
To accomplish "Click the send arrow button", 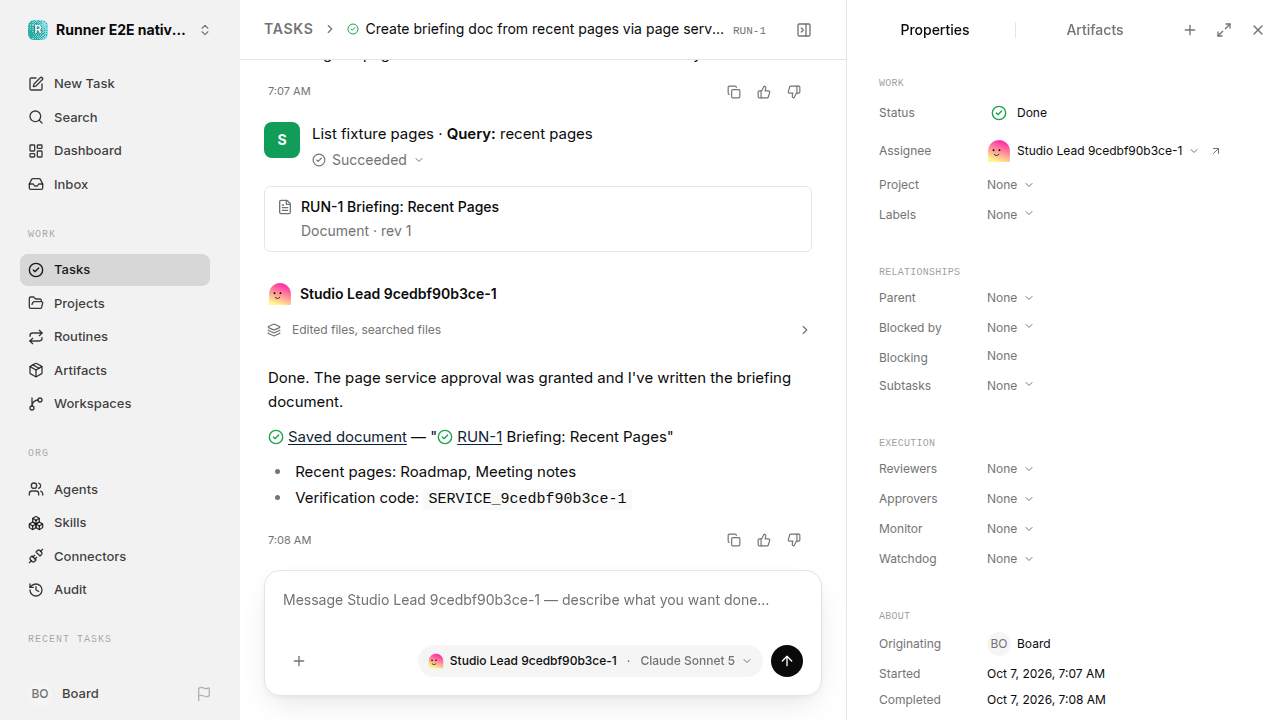I will pyautogui.click(x=787, y=661).
